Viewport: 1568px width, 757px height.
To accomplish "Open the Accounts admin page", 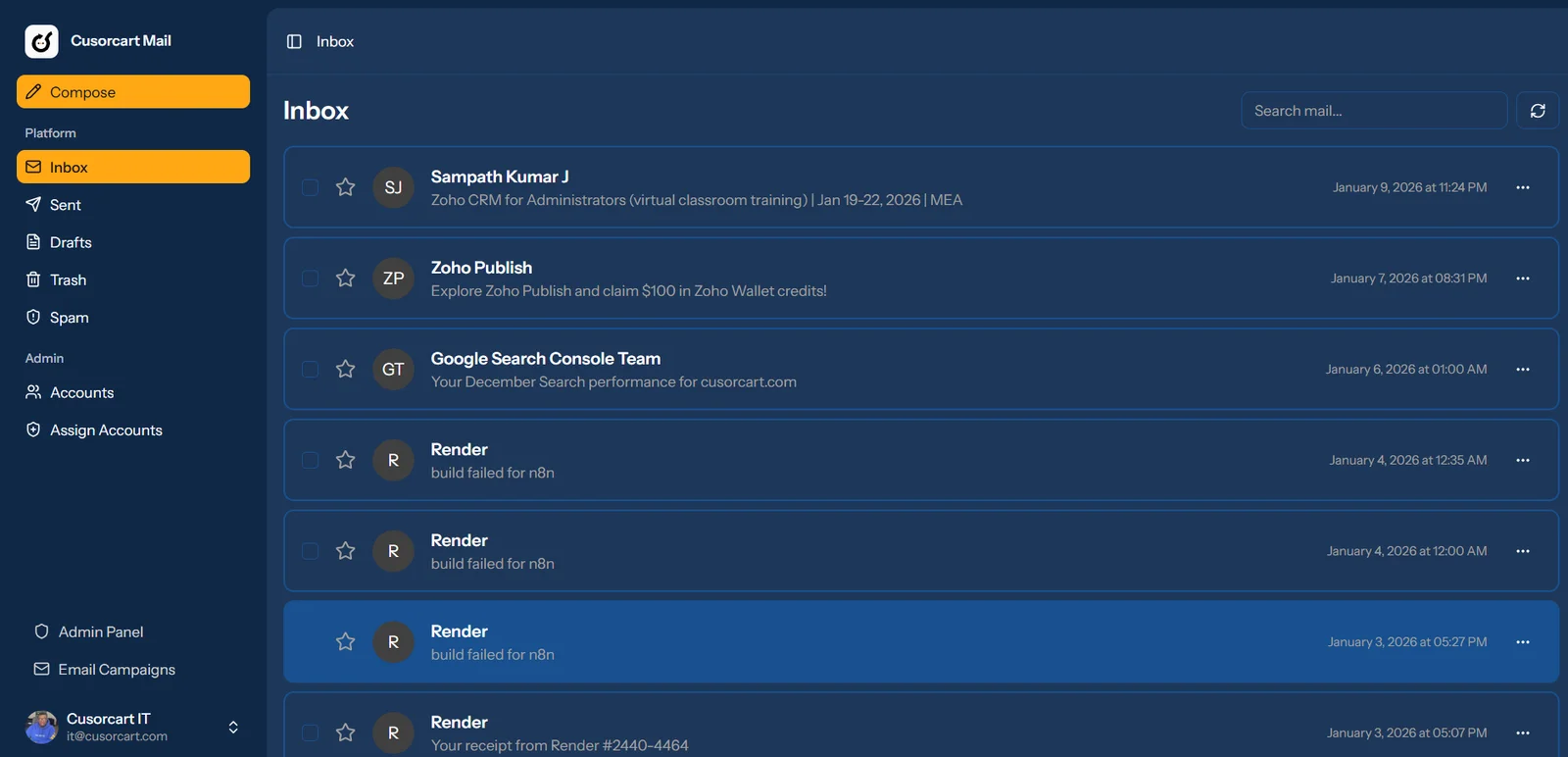I will pos(133,392).
